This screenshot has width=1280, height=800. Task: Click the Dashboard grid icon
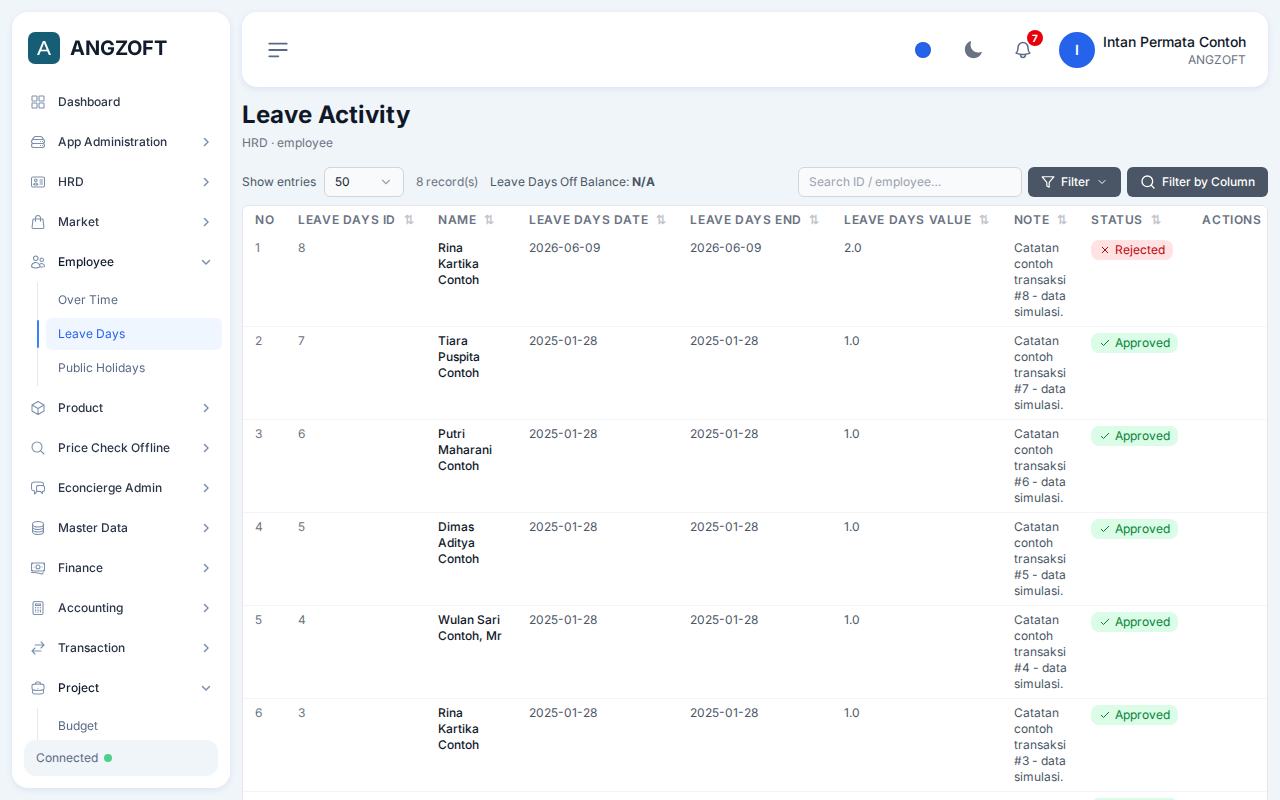point(38,102)
